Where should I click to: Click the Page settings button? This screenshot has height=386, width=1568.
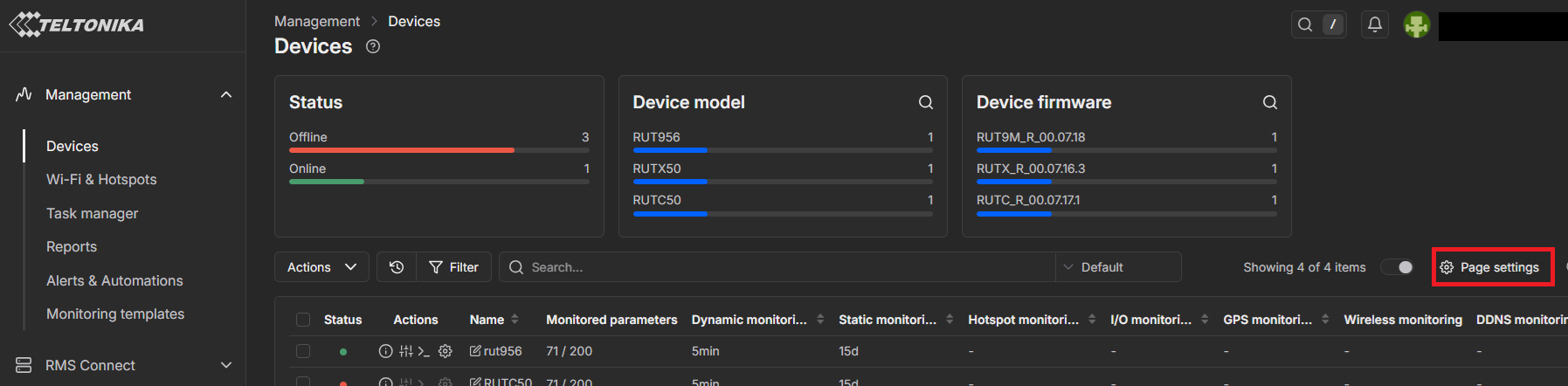1492,267
